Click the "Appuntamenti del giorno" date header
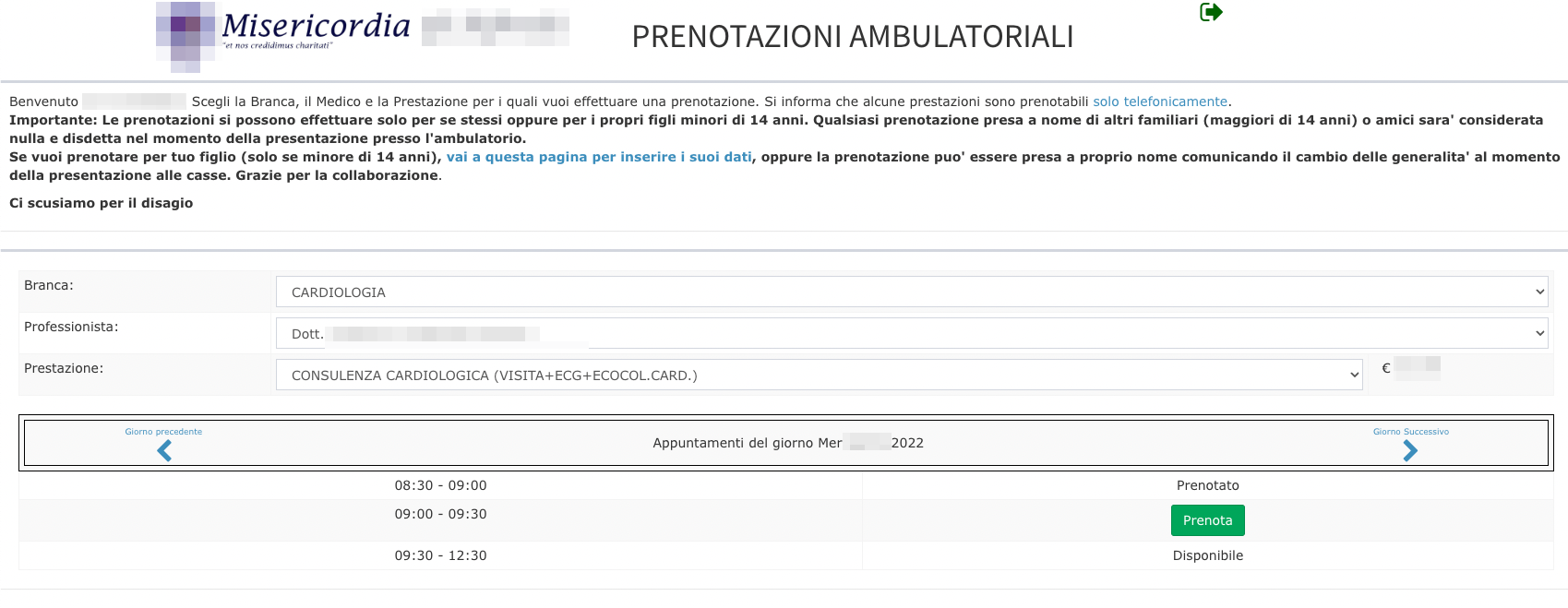Screen dimensions: 1568x608 tap(787, 443)
